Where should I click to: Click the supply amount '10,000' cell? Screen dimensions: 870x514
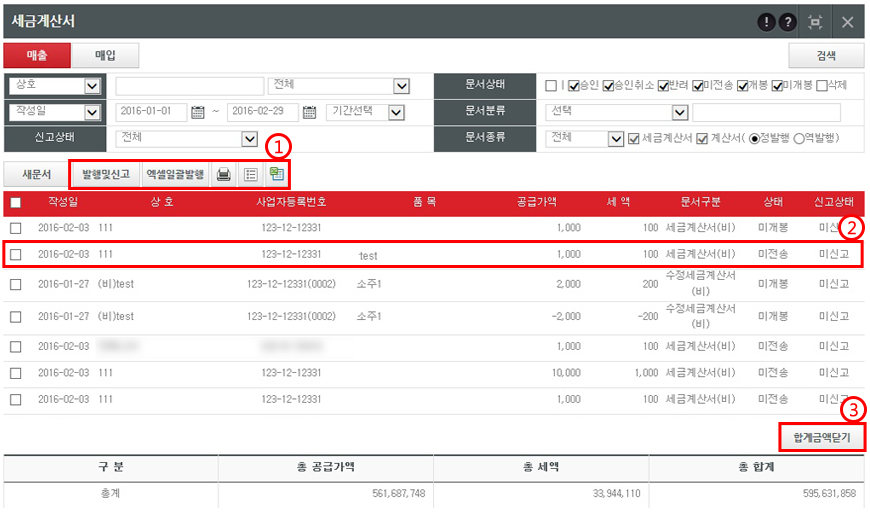[566, 373]
